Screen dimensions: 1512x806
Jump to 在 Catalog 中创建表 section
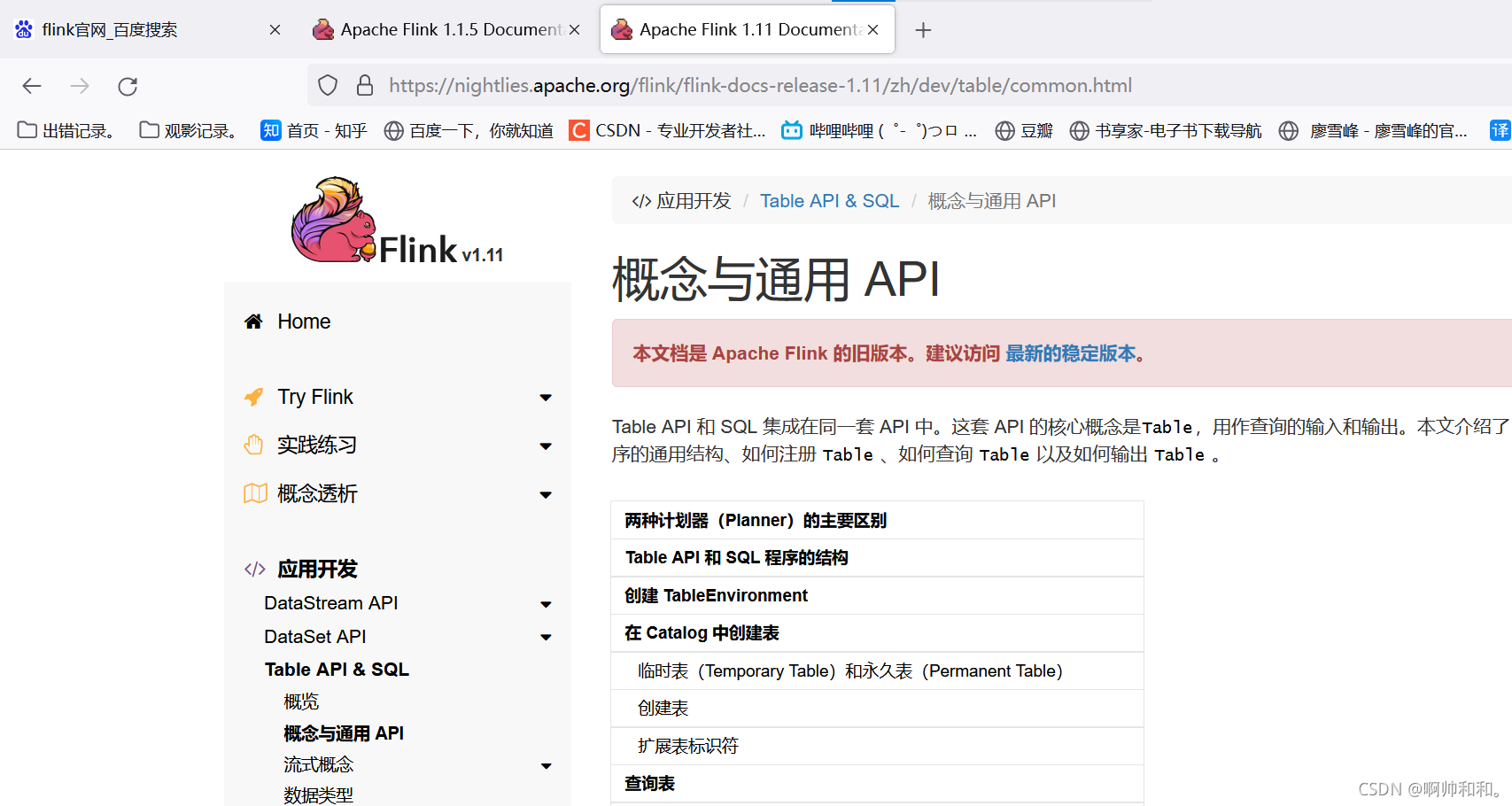click(702, 633)
